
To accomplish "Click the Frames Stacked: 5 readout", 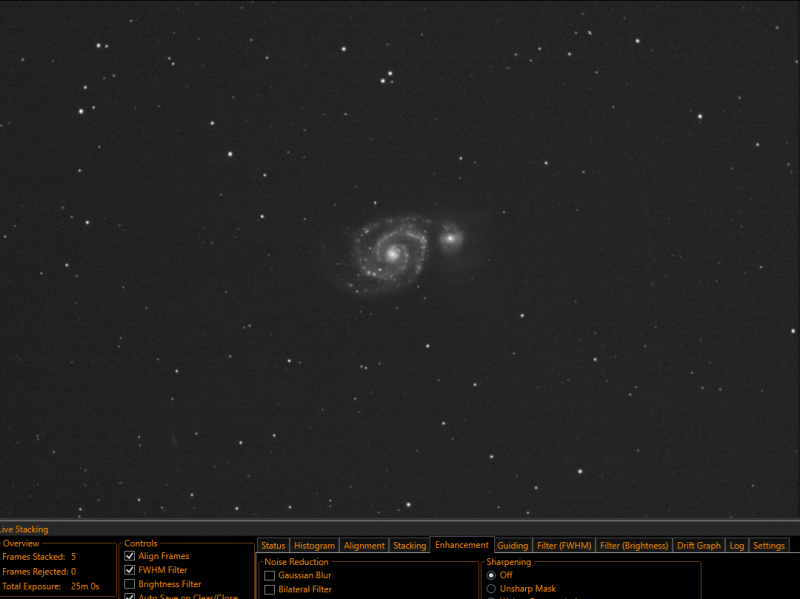I will [39, 557].
